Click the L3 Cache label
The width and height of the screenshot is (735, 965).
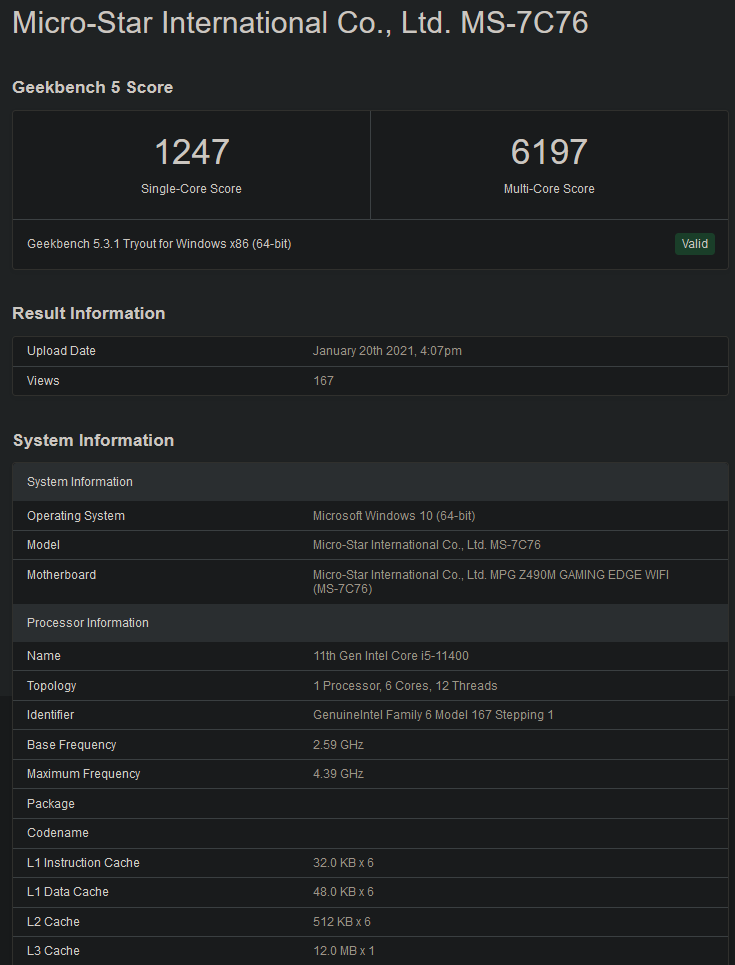53,951
